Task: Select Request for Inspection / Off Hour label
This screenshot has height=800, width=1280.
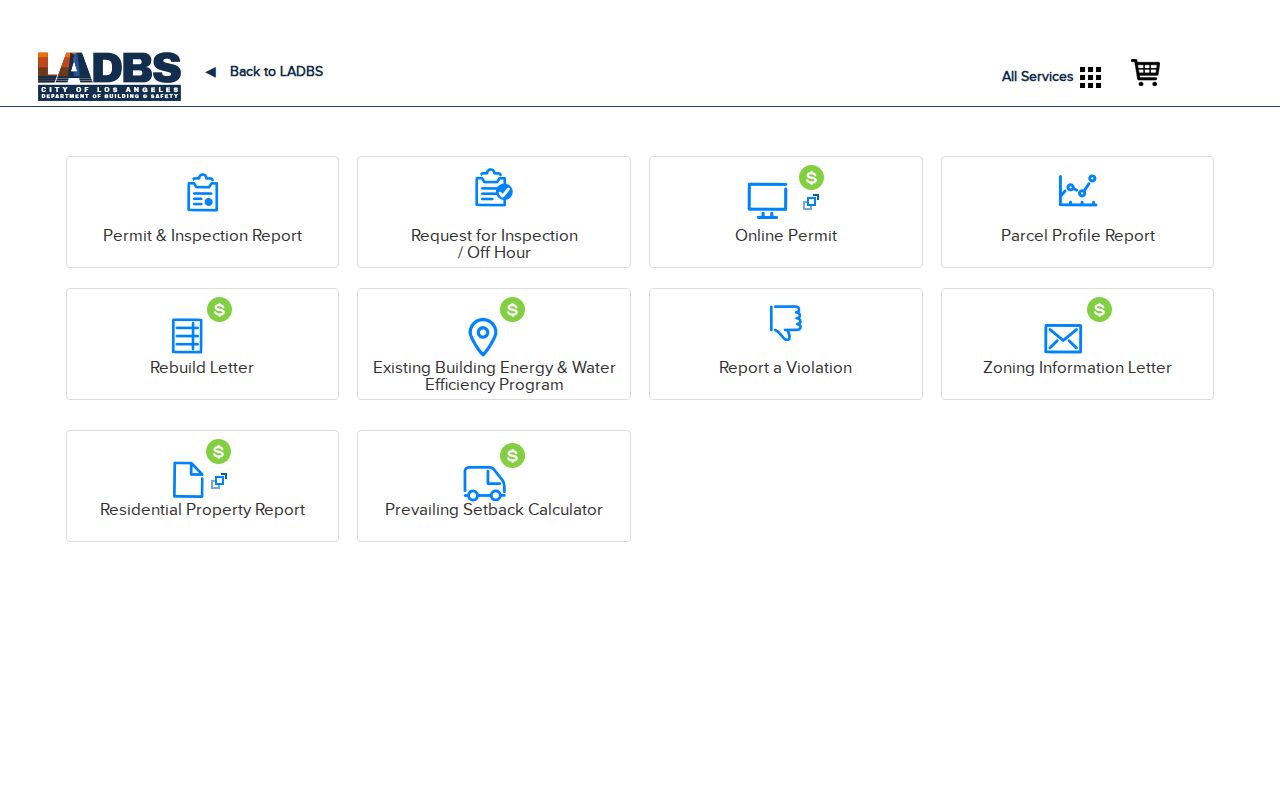Action: coord(494,244)
